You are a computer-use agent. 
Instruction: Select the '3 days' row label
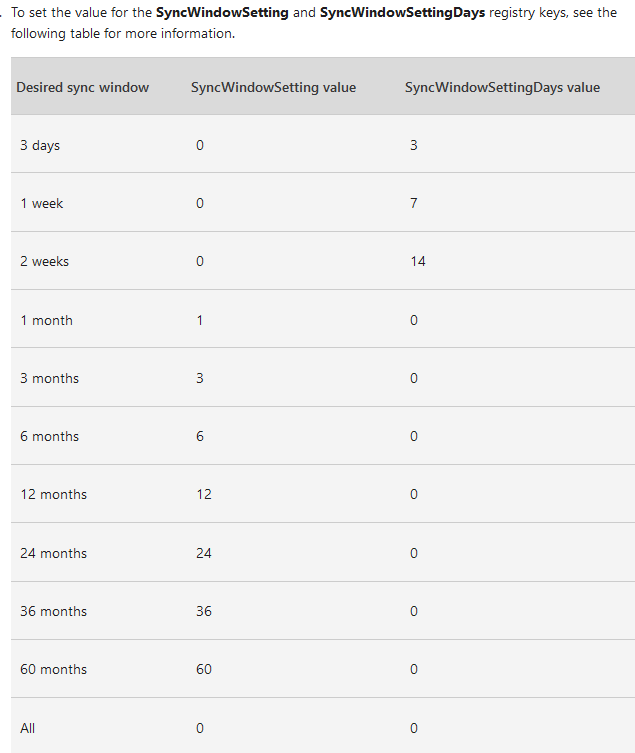point(40,145)
